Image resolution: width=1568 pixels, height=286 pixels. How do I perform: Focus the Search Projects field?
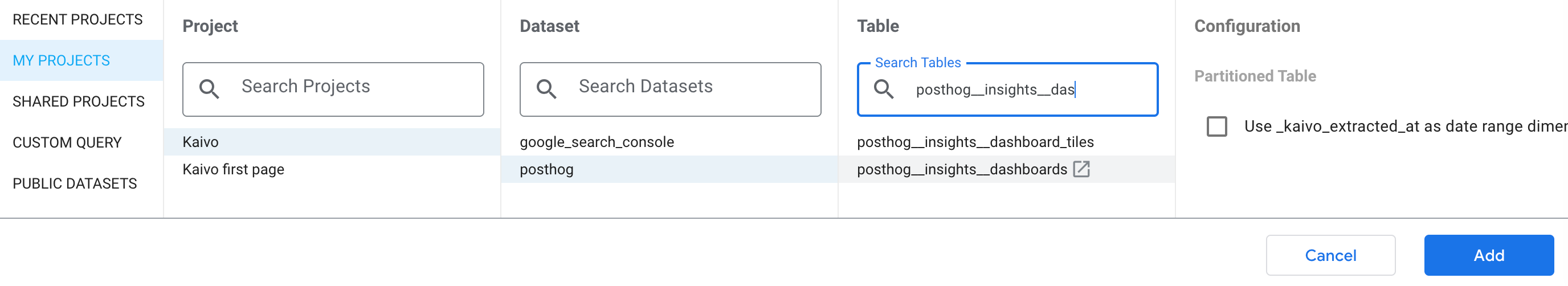click(333, 89)
